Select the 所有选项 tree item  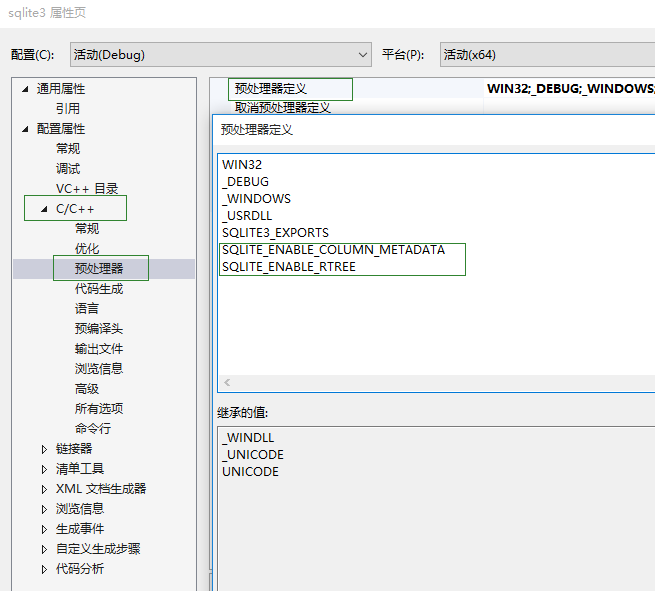pos(99,408)
